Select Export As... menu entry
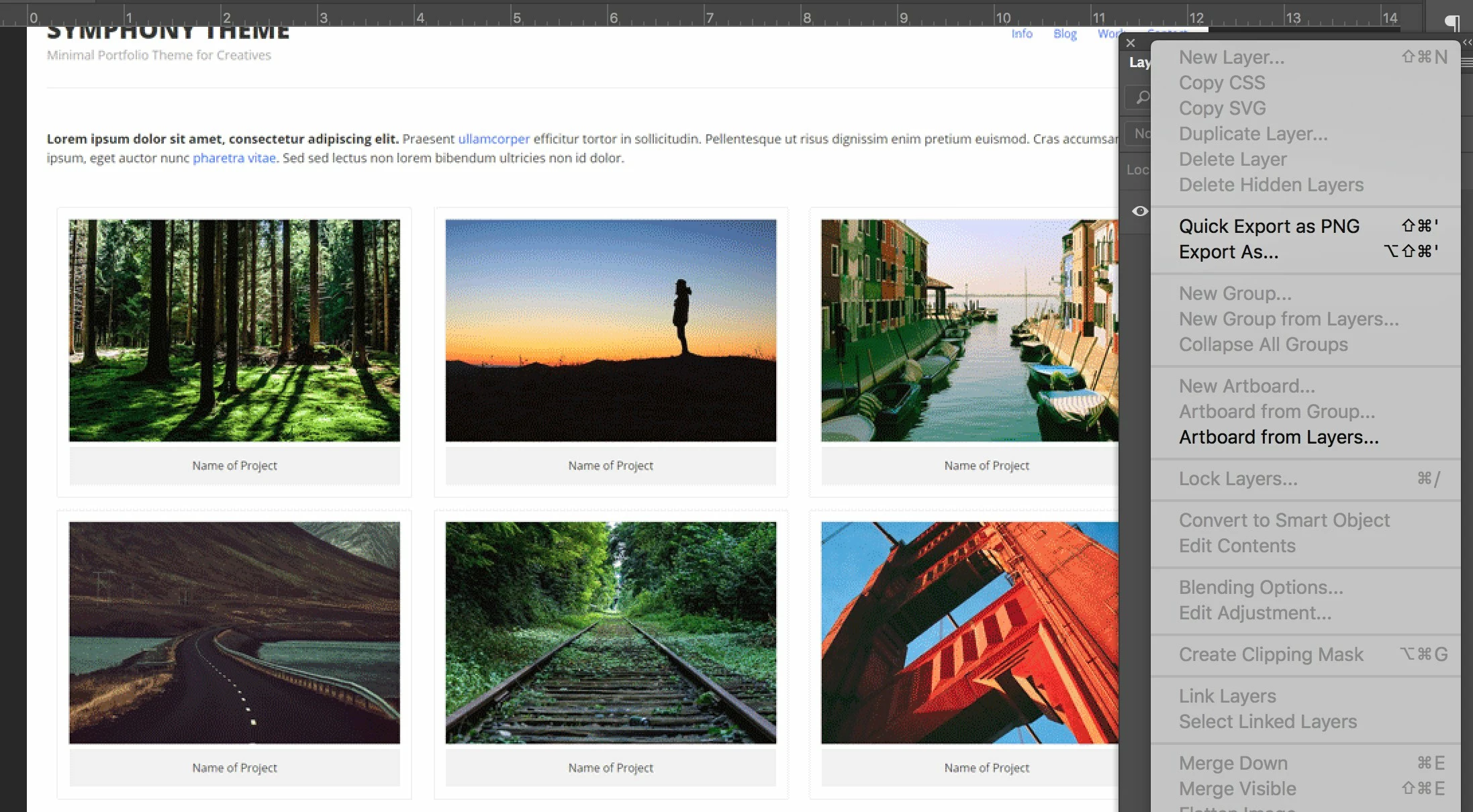Viewport: 1473px width, 812px height. pos(1228,252)
